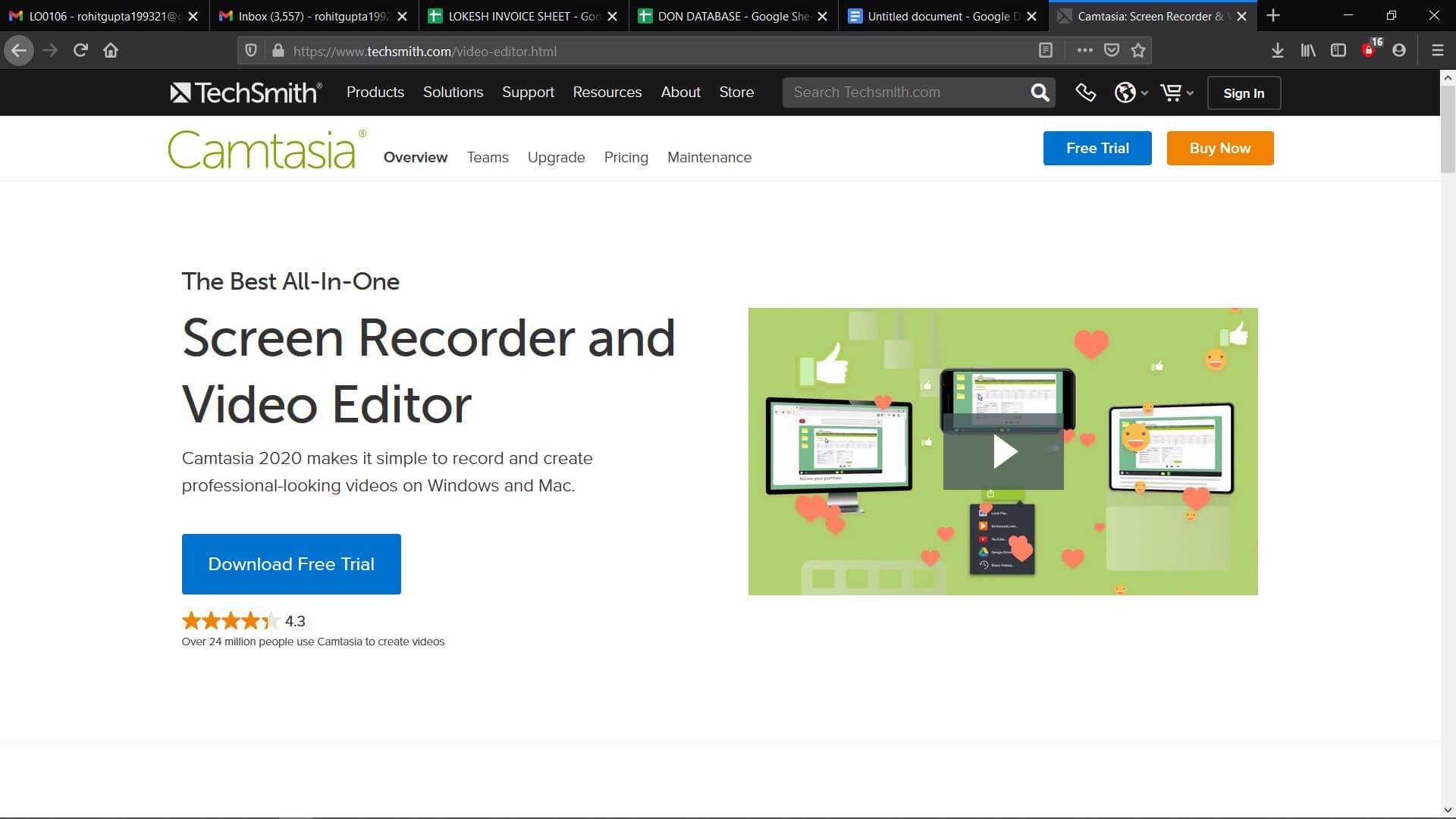
Task: Open the Pricing page link
Action: pyautogui.click(x=626, y=157)
